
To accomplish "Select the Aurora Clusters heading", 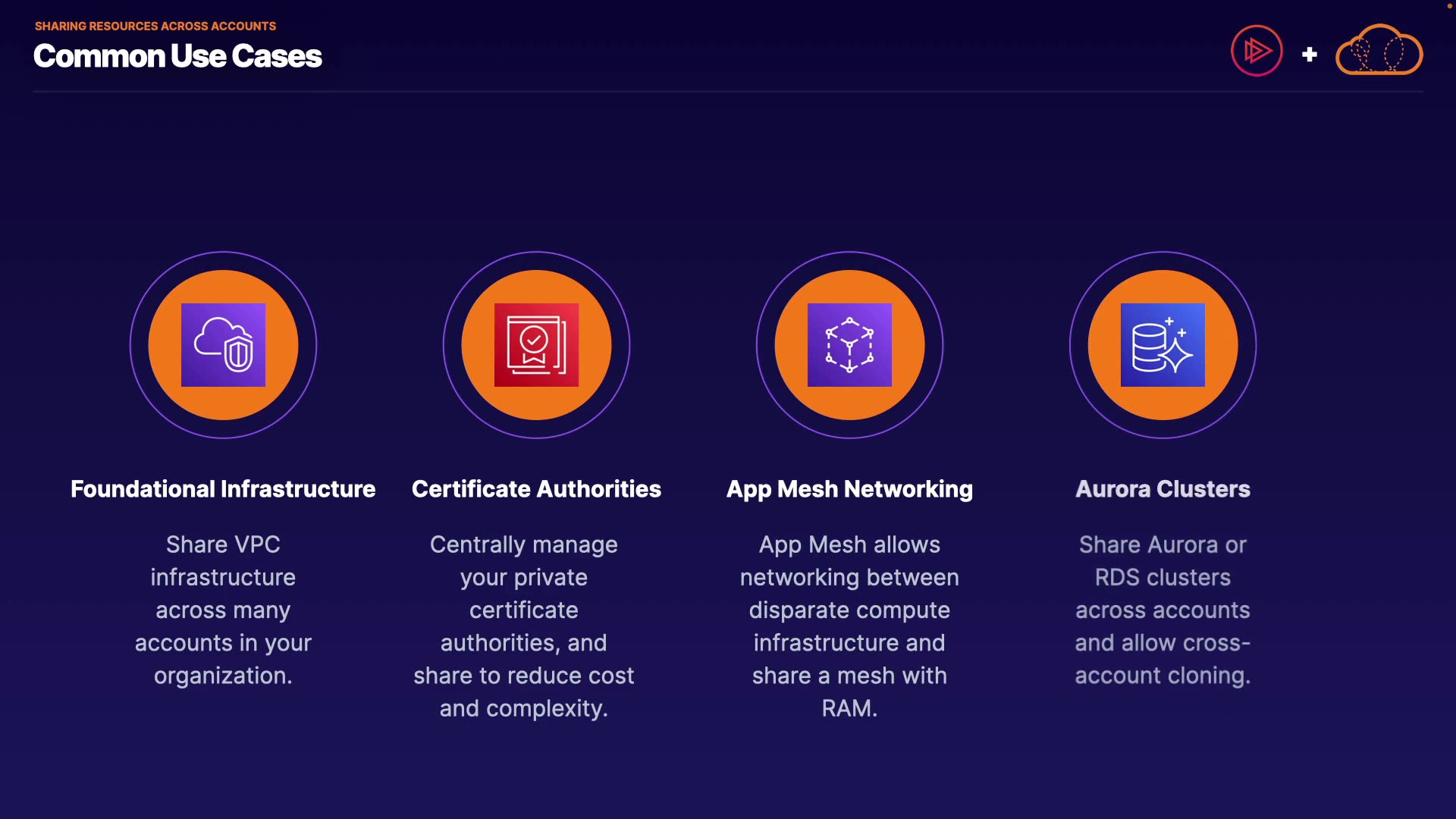I will [1163, 489].
